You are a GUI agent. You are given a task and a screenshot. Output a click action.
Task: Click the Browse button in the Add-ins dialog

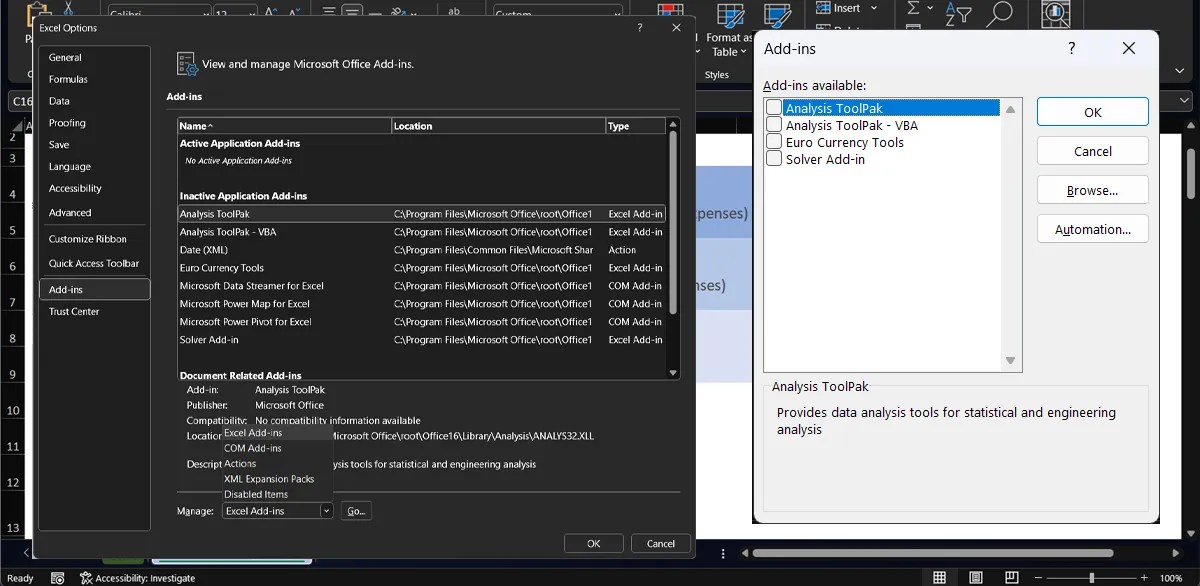(x=1092, y=190)
